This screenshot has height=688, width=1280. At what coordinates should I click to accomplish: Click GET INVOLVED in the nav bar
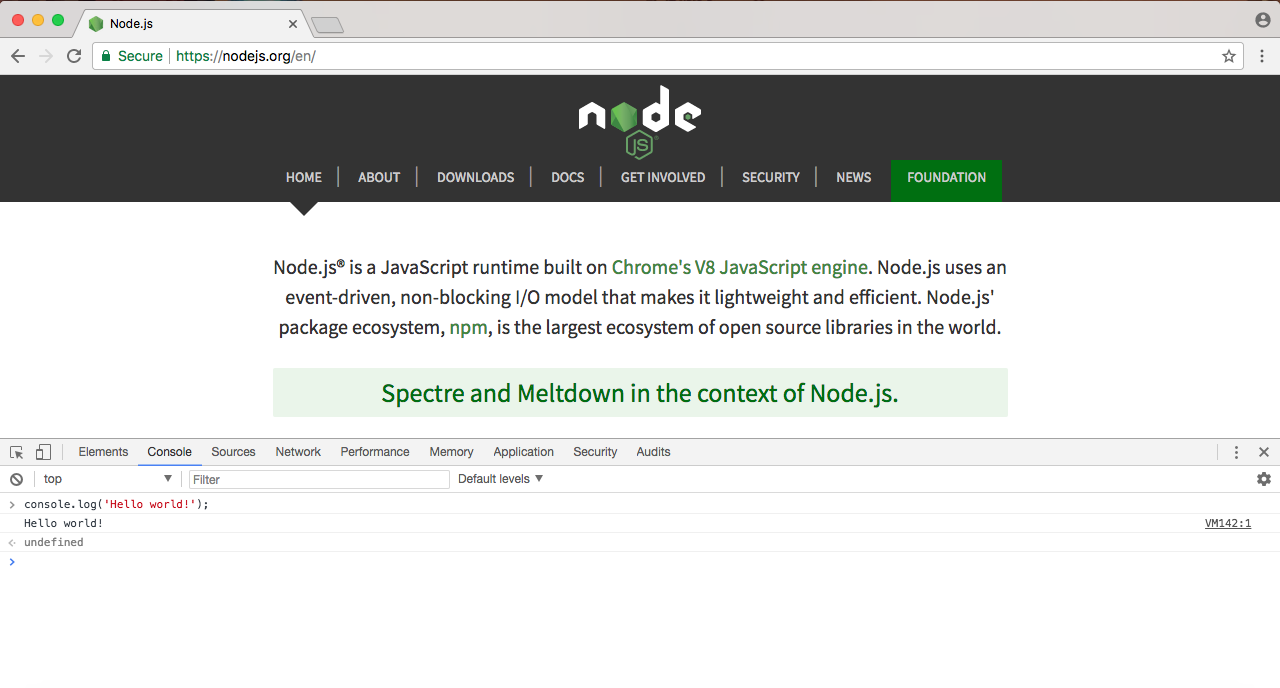point(663,177)
